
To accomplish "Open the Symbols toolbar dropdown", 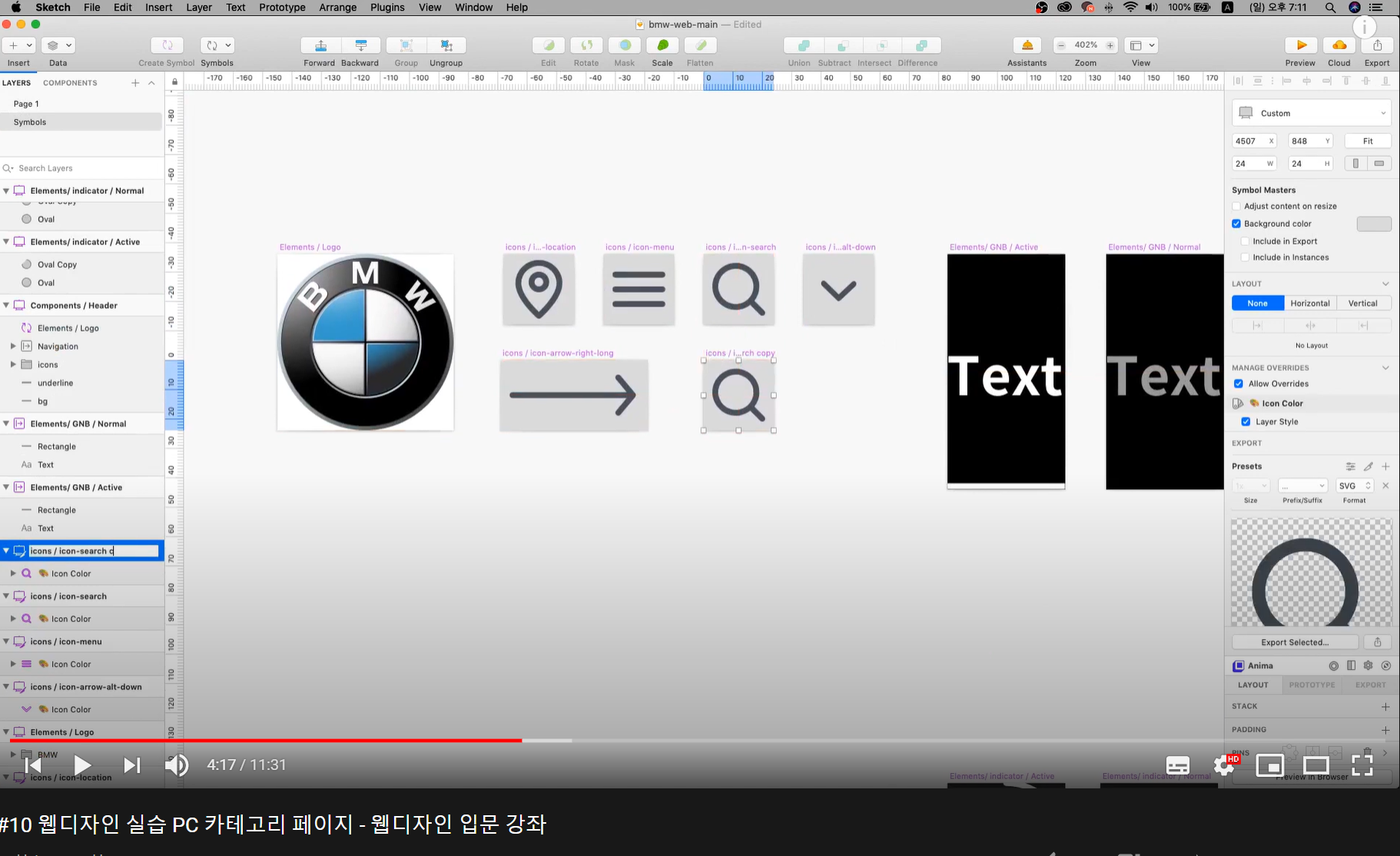I will tap(217, 45).
